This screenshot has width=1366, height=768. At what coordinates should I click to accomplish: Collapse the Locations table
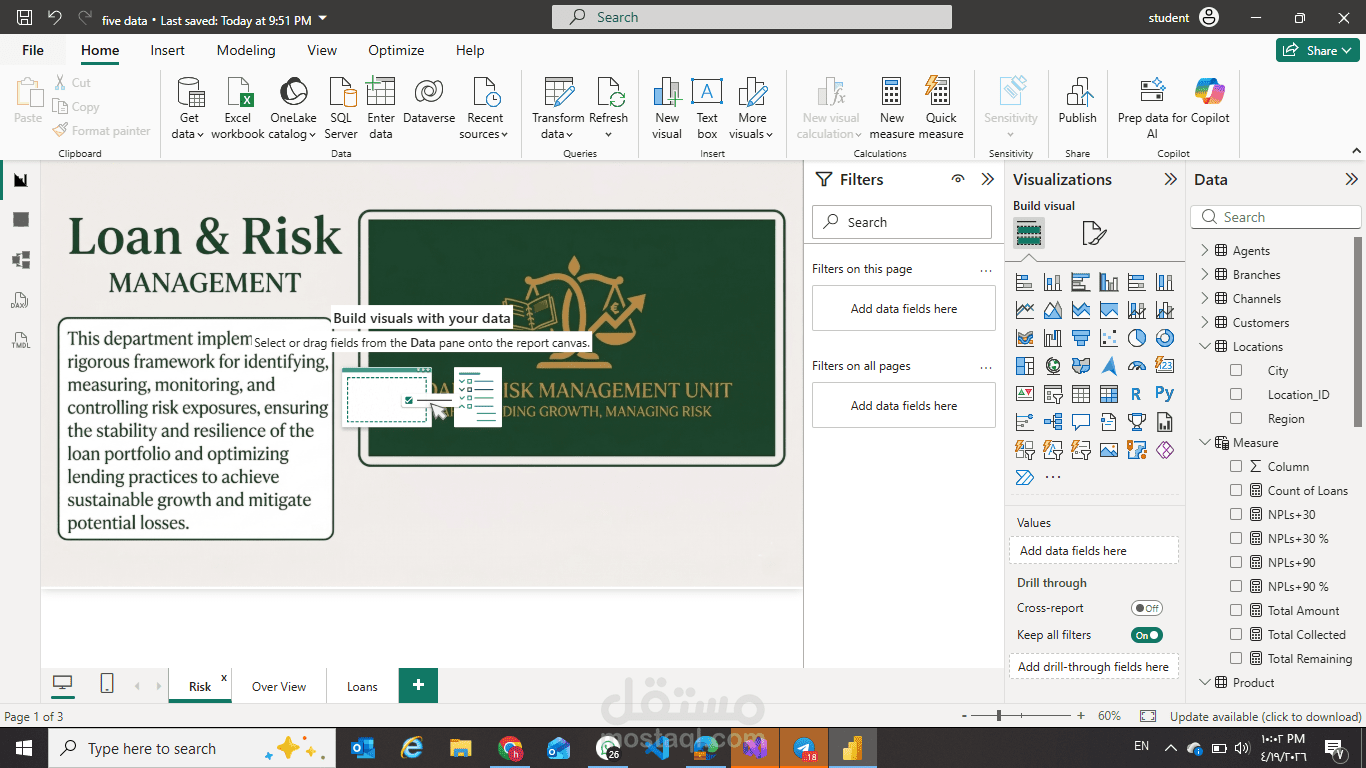click(1205, 346)
